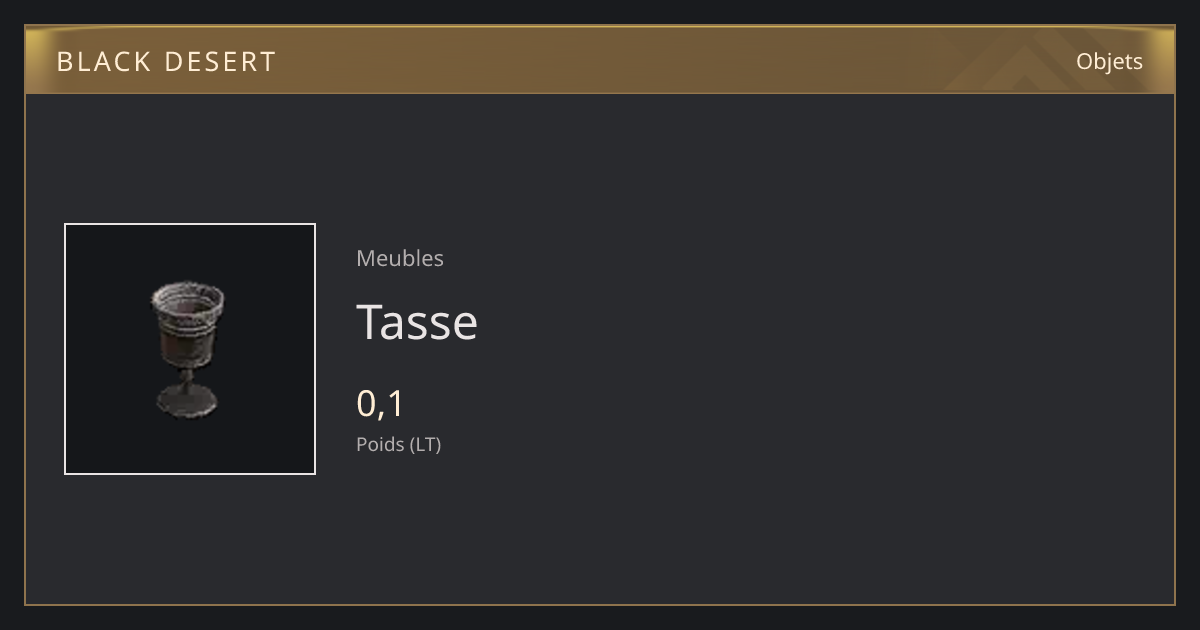Select the Meubles category label
Image resolution: width=1200 pixels, height=630 pixels.
coord(400,258)
